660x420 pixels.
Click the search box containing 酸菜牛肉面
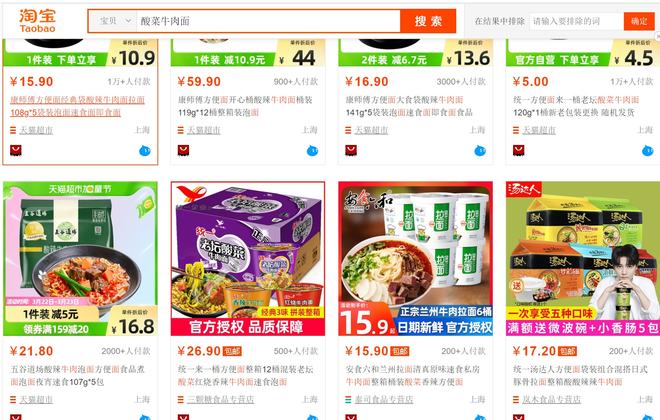click(x=268, y=21)
